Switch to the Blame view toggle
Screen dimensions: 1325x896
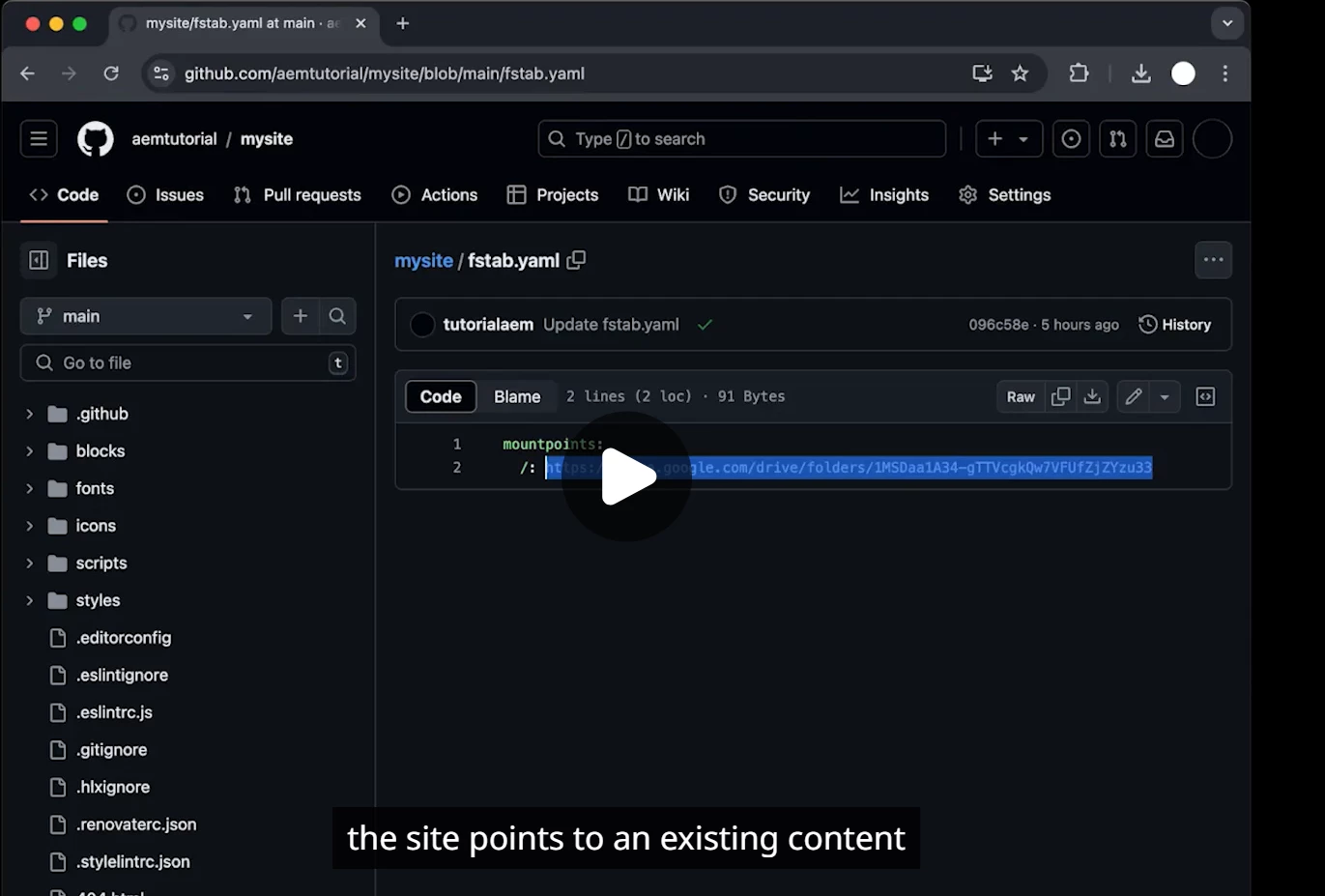click(517, 396)
